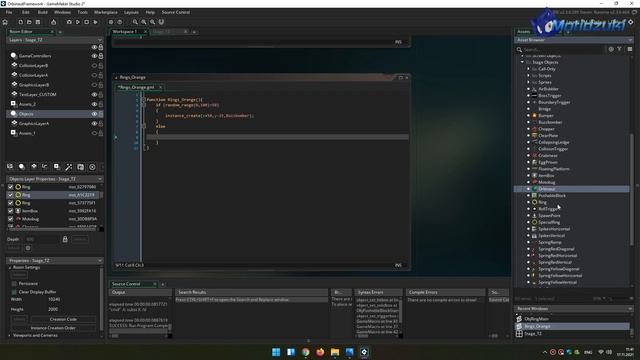This screenshot has width=640, height=360.
Task: Open Game Options toolbar icon
Action: [111, 22]
